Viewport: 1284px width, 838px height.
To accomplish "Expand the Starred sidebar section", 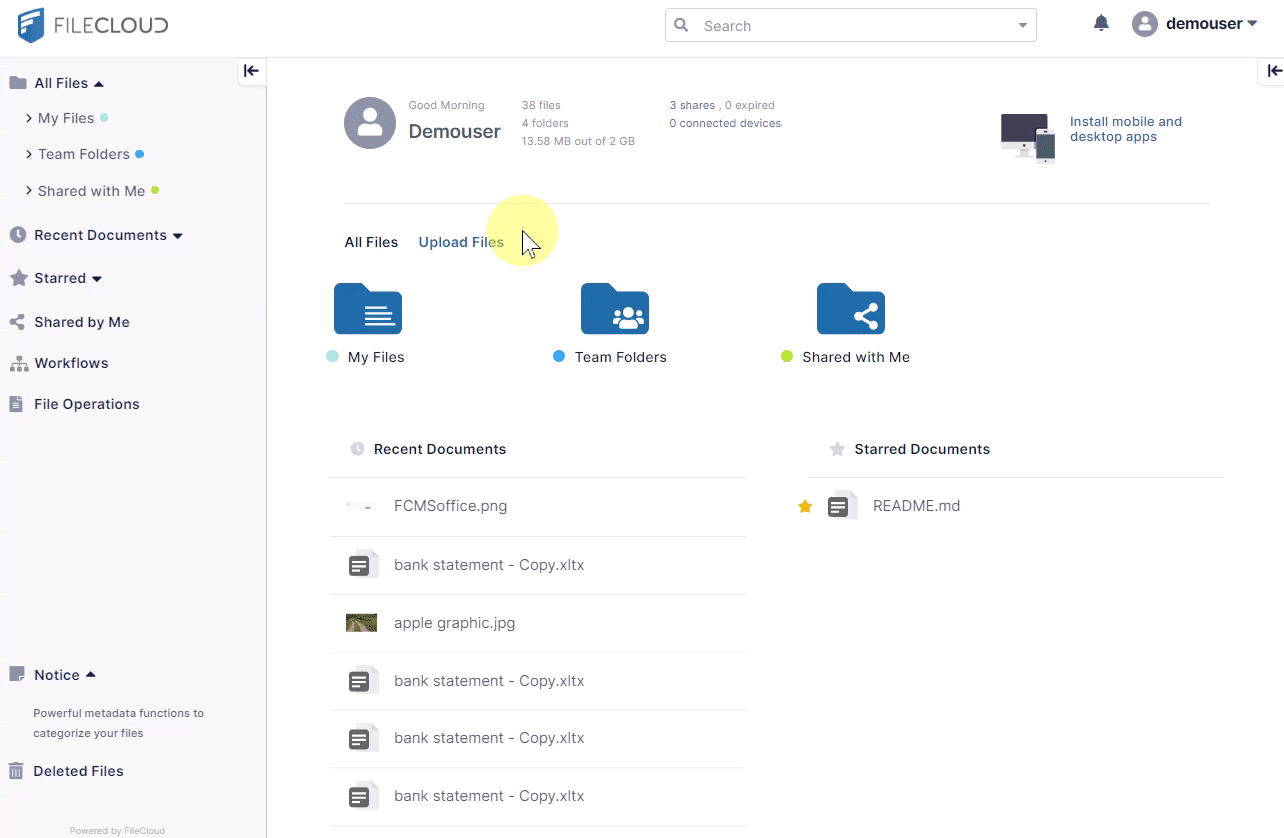I will pos(97,279).
